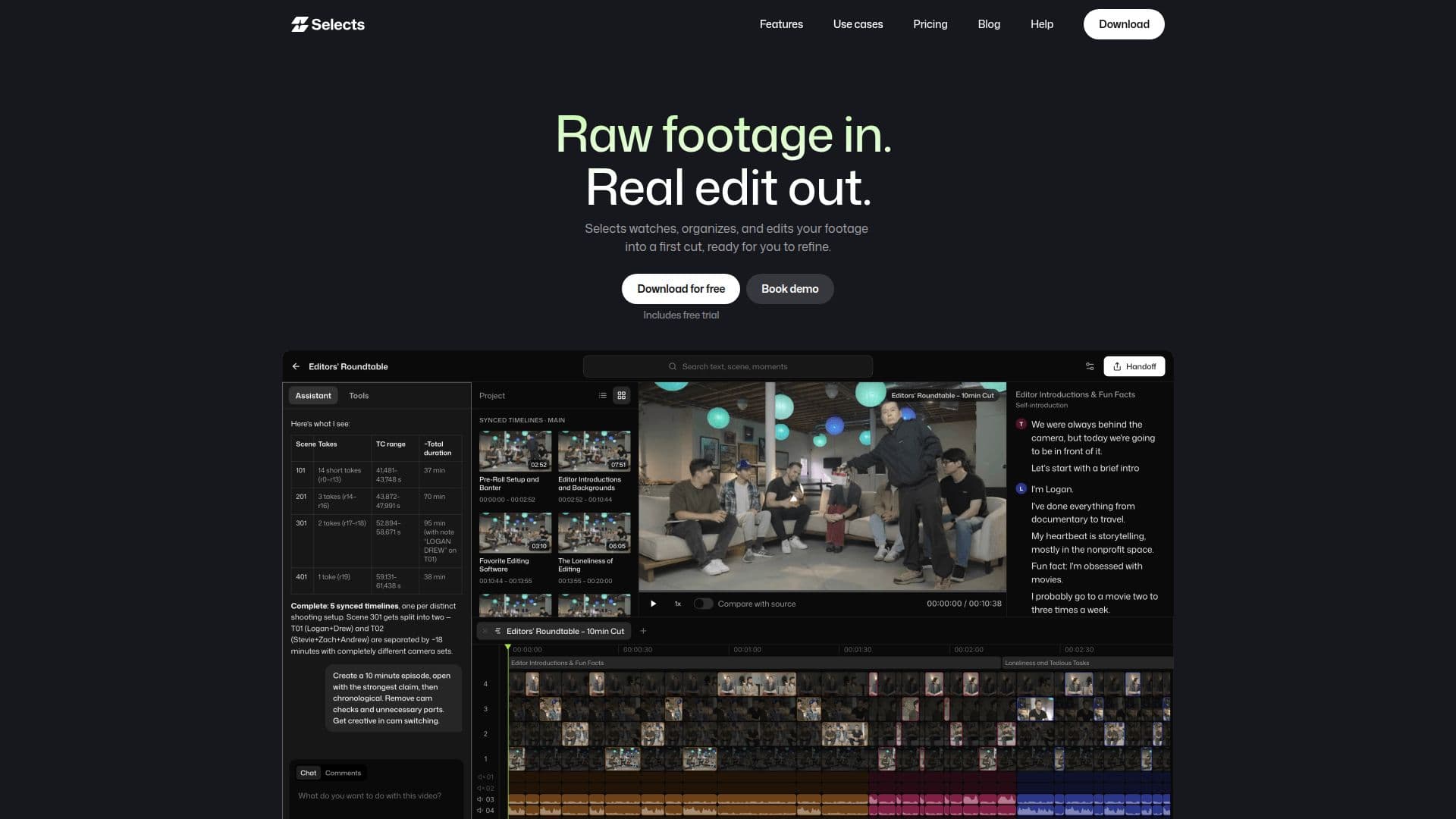Play the video preview

click(x=653, y=604)
